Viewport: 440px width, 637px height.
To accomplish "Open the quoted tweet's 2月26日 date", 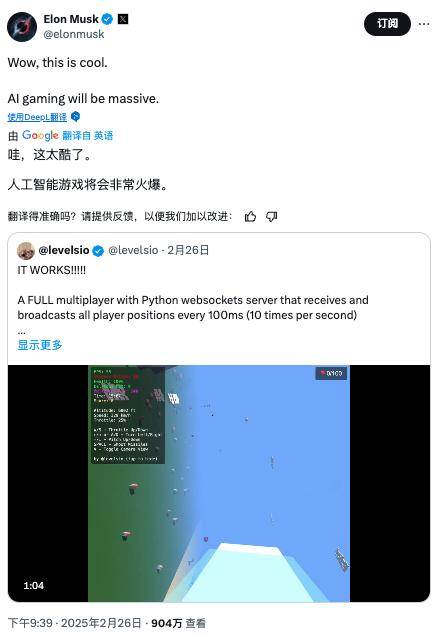I will [188, 250].
